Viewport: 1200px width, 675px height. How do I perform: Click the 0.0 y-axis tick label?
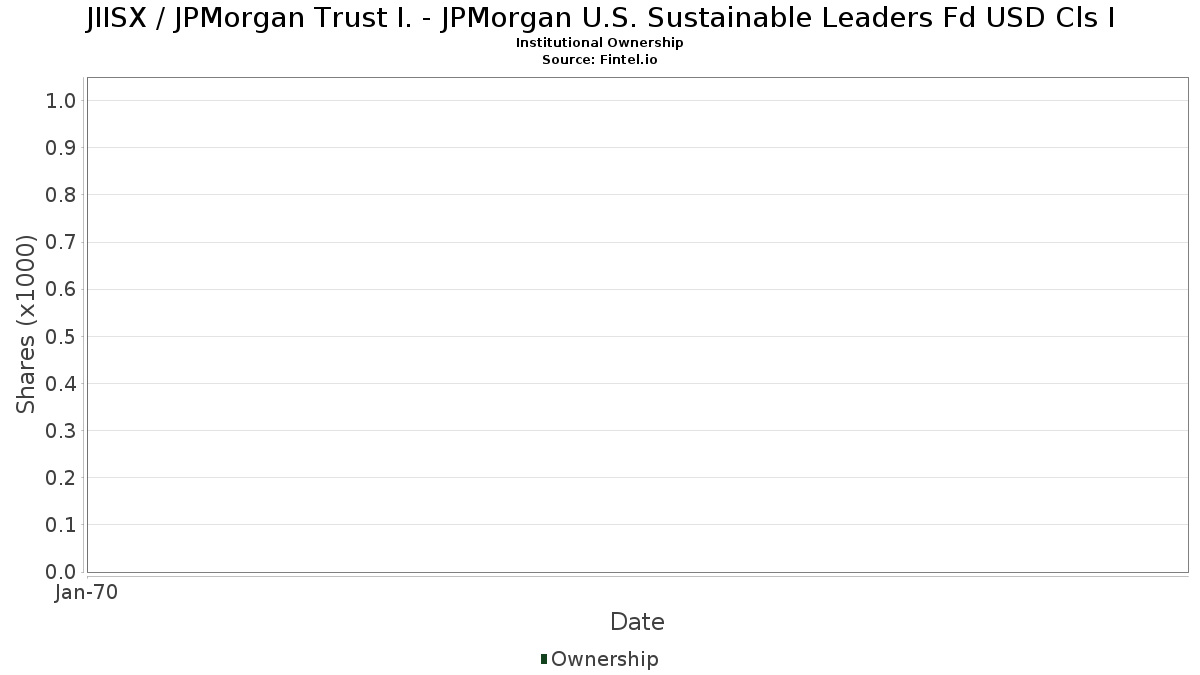coord(61,572)
